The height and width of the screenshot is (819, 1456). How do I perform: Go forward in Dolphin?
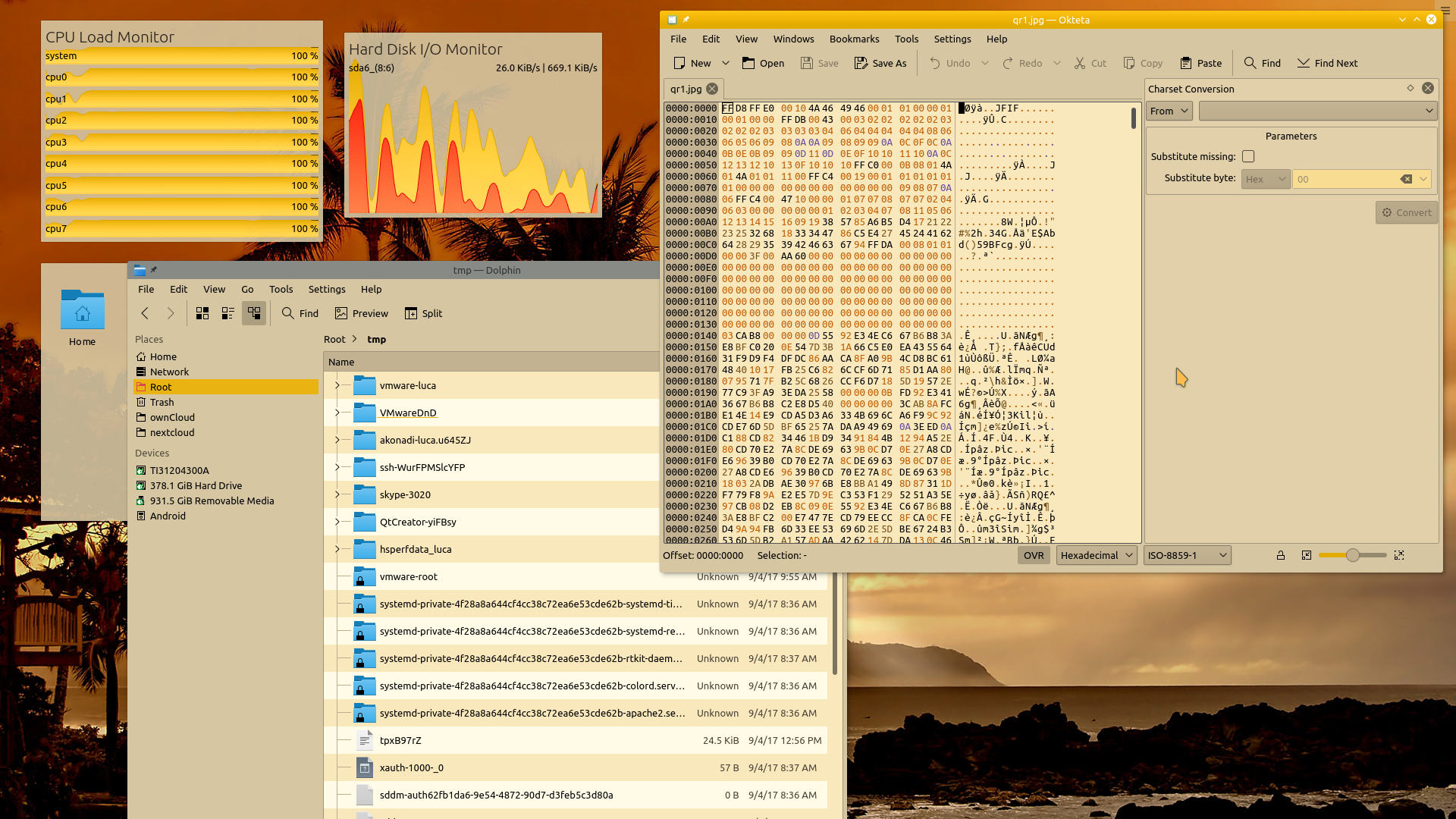[171, 313]
